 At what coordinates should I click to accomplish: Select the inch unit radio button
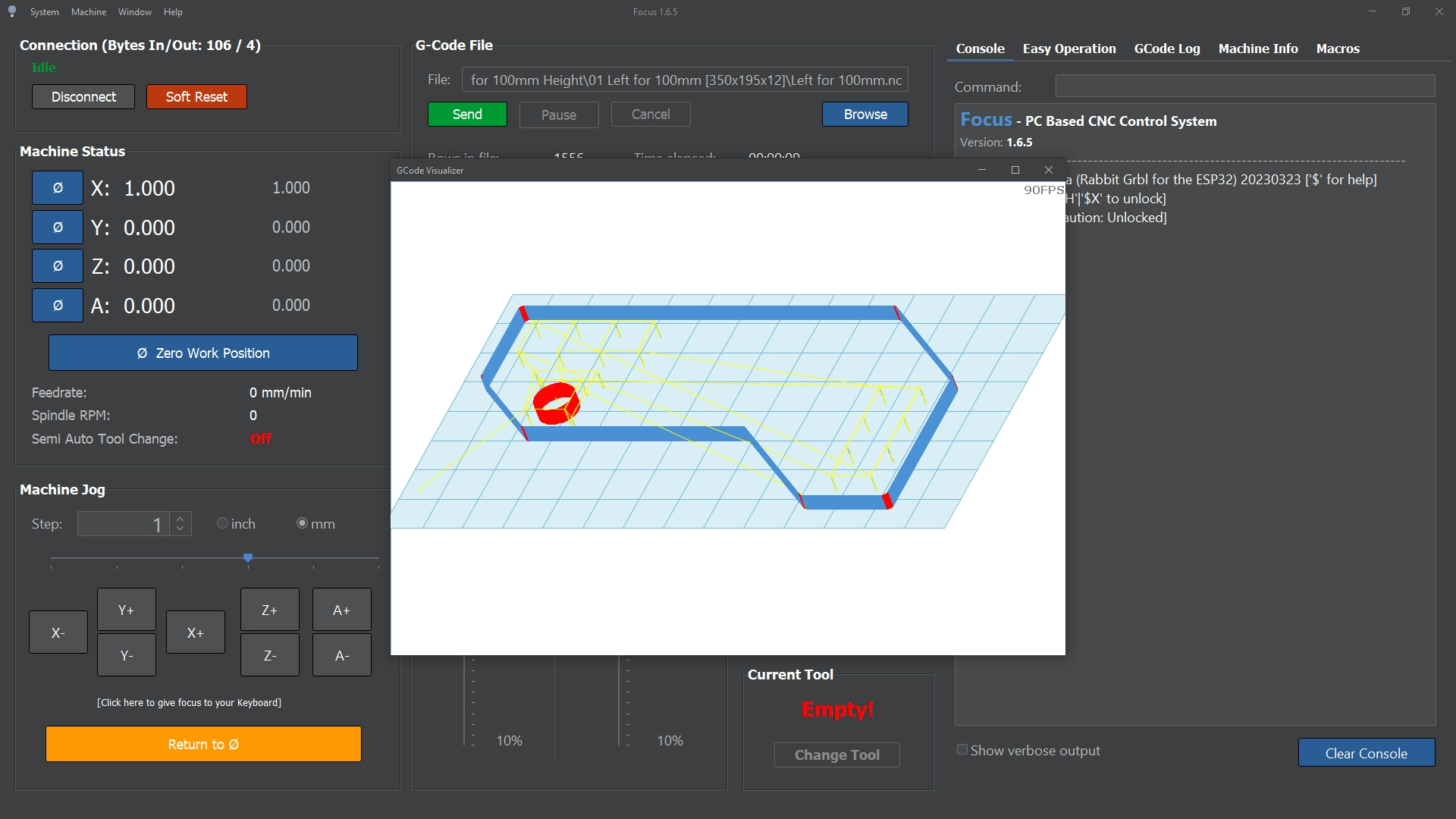pos(222,523)
